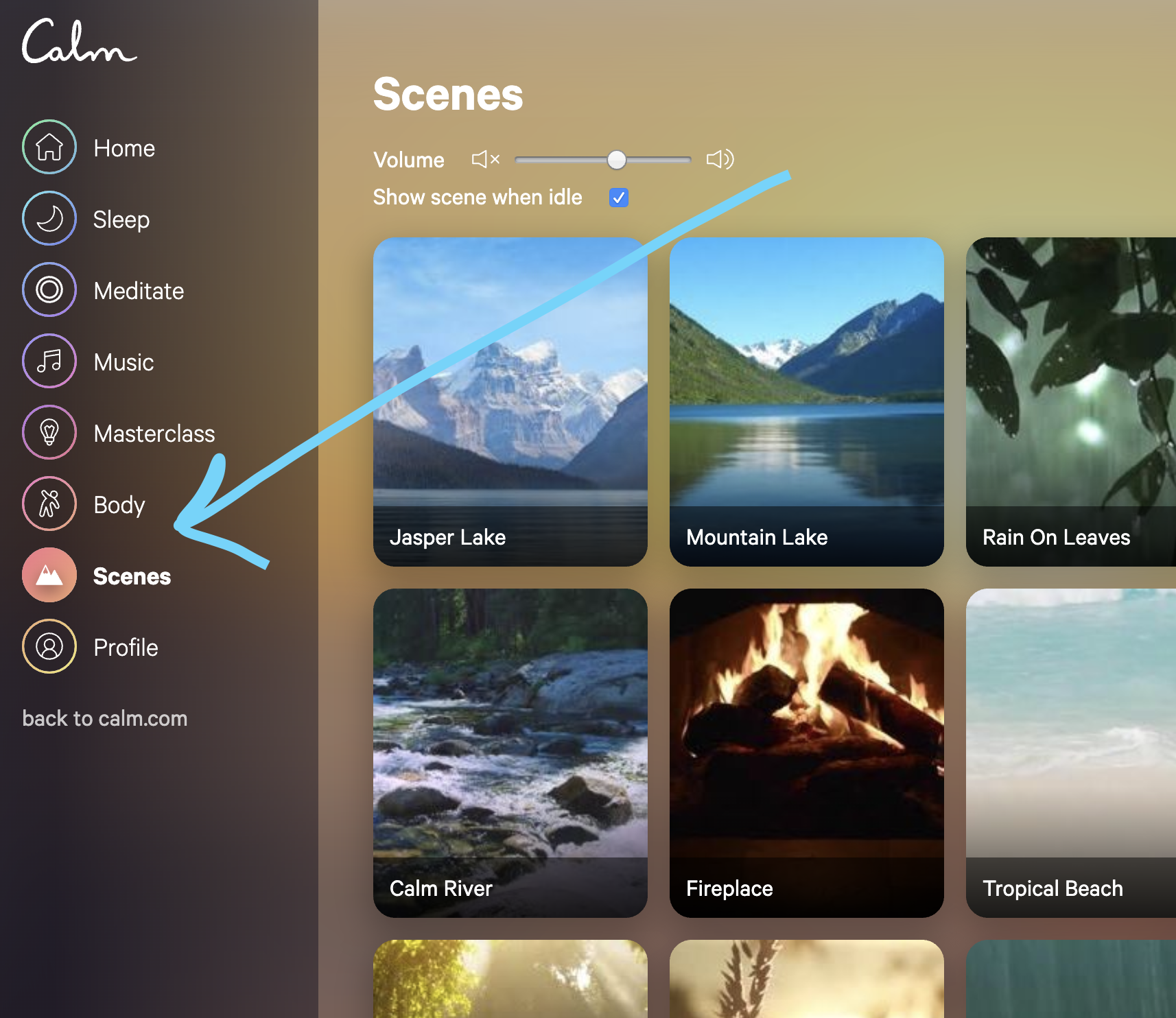Image resolution: width=1176 pixels, height=1018 pixels.
Task: Select the golden wheat scene thumbnail
Action: [x=807, y=979]
